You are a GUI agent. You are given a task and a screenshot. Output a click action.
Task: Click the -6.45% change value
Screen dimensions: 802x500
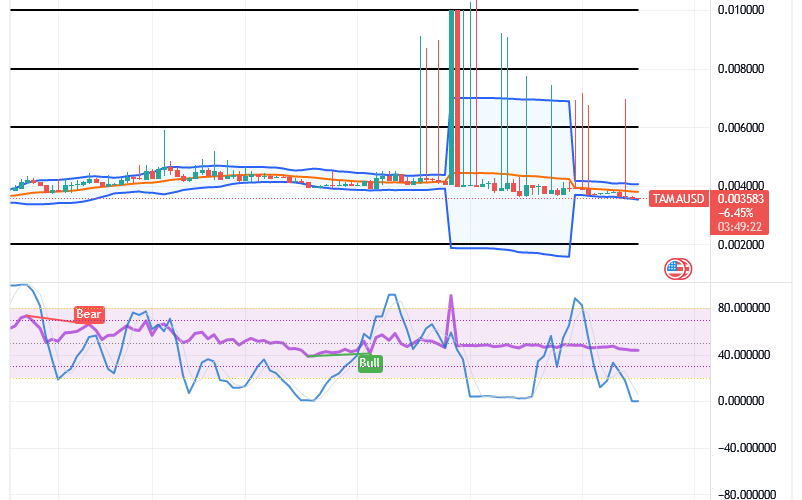pyautogui.click(x=735, y=213)
